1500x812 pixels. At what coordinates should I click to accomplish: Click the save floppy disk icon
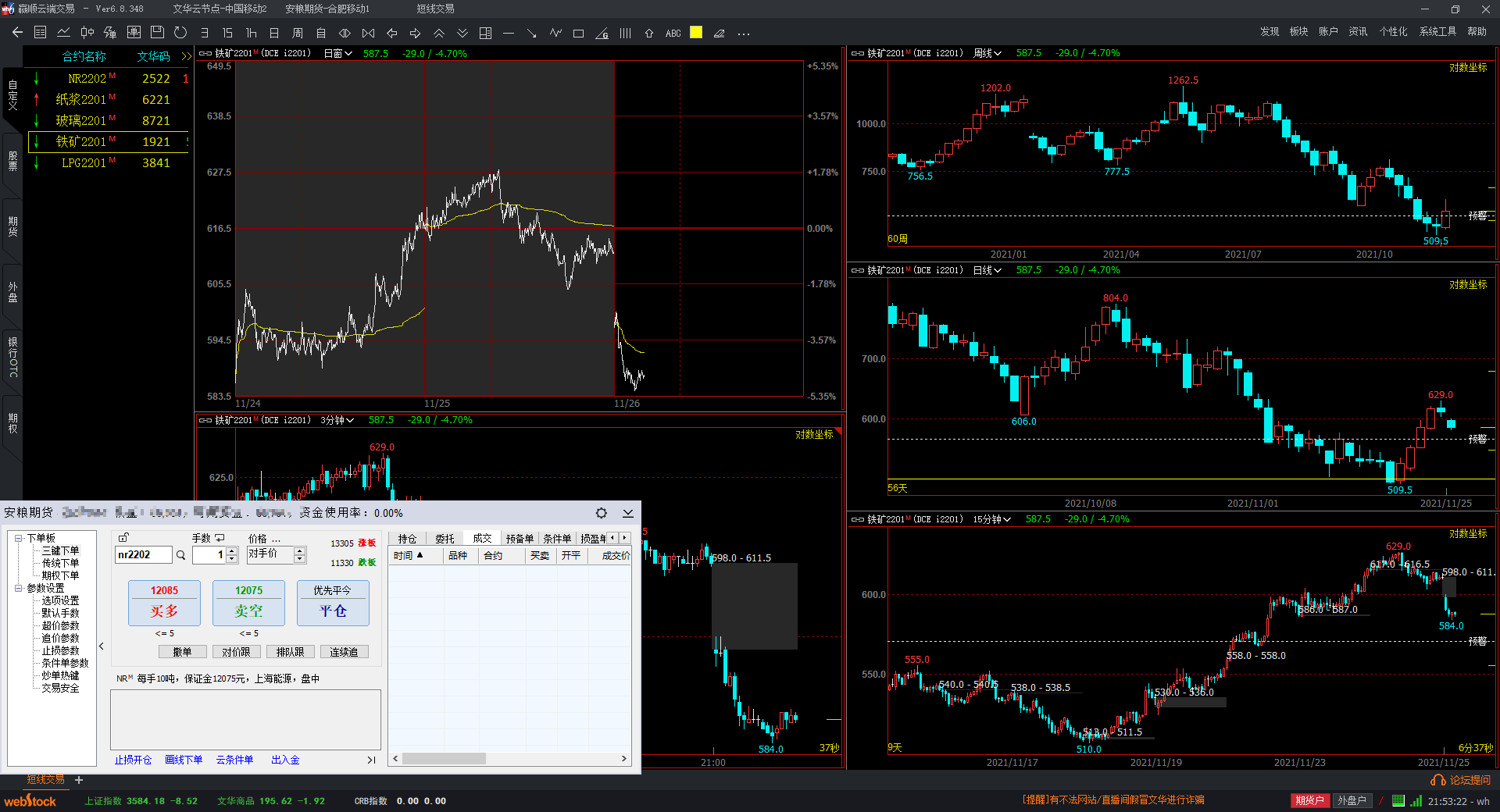click(157, 33)
